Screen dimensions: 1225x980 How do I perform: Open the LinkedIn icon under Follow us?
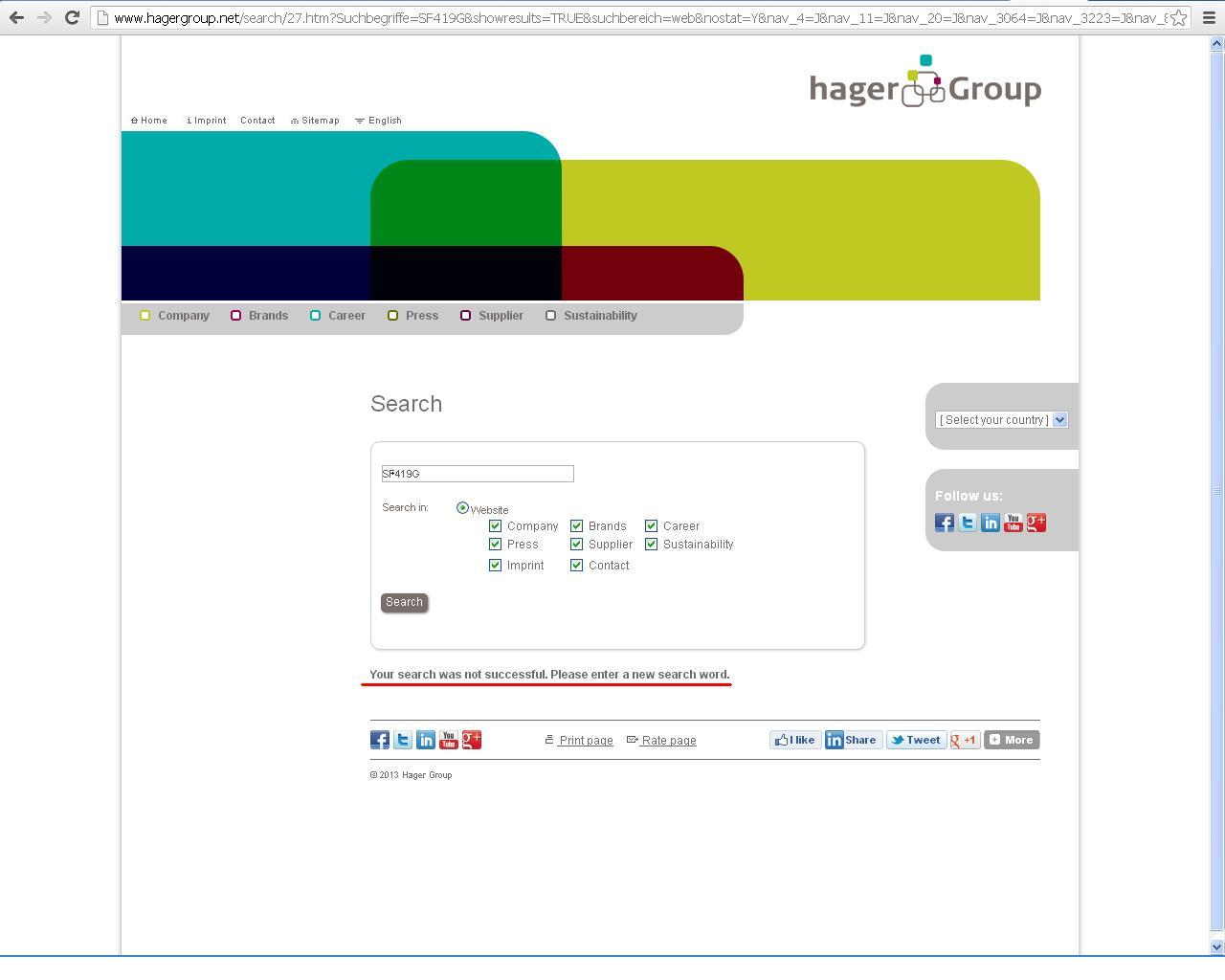[x=991, y=523]
